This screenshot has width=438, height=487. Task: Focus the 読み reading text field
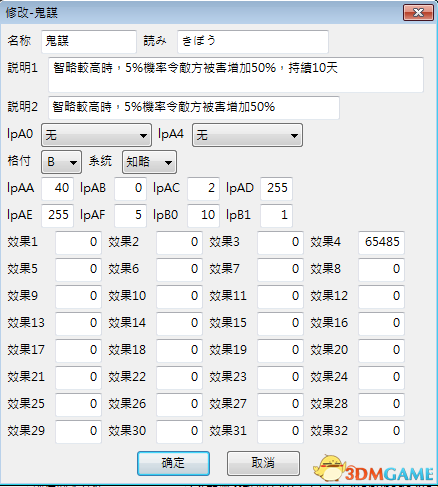pos(253,42)
